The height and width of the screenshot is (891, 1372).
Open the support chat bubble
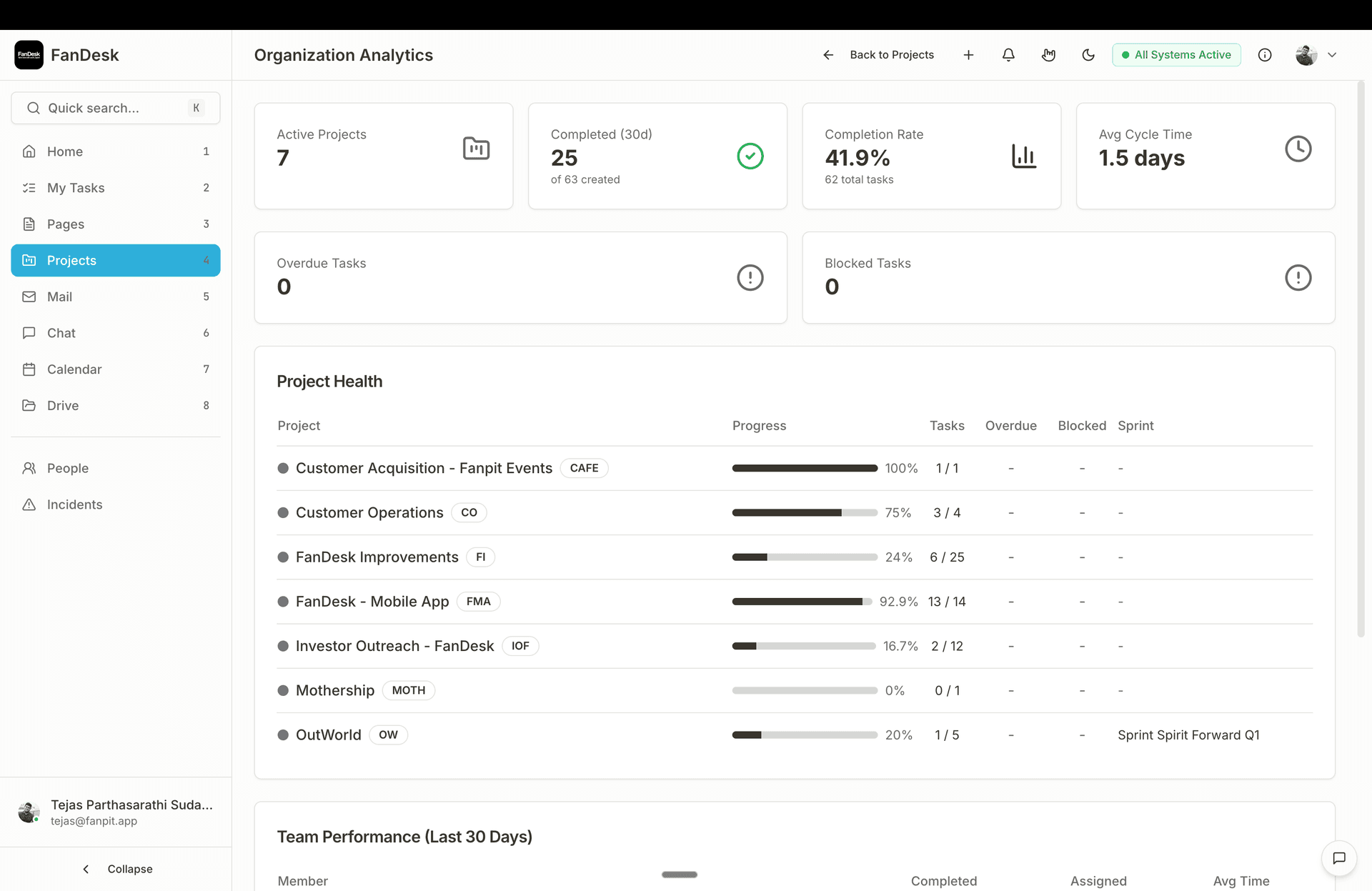(x=1340, y=858)
